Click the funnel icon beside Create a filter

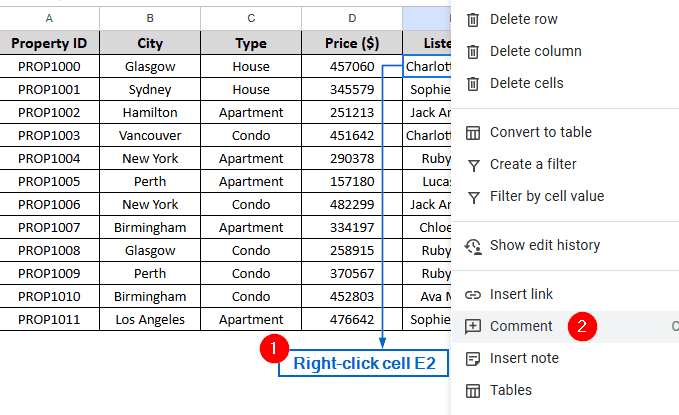[x=474, y=165]
